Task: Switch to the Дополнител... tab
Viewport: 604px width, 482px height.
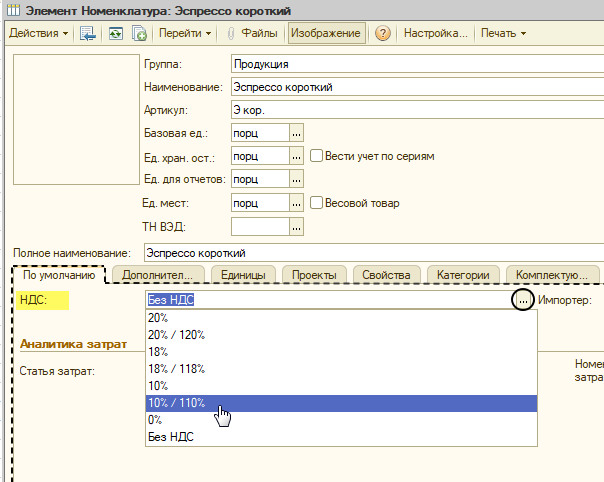Action: (x=157, y=275)
